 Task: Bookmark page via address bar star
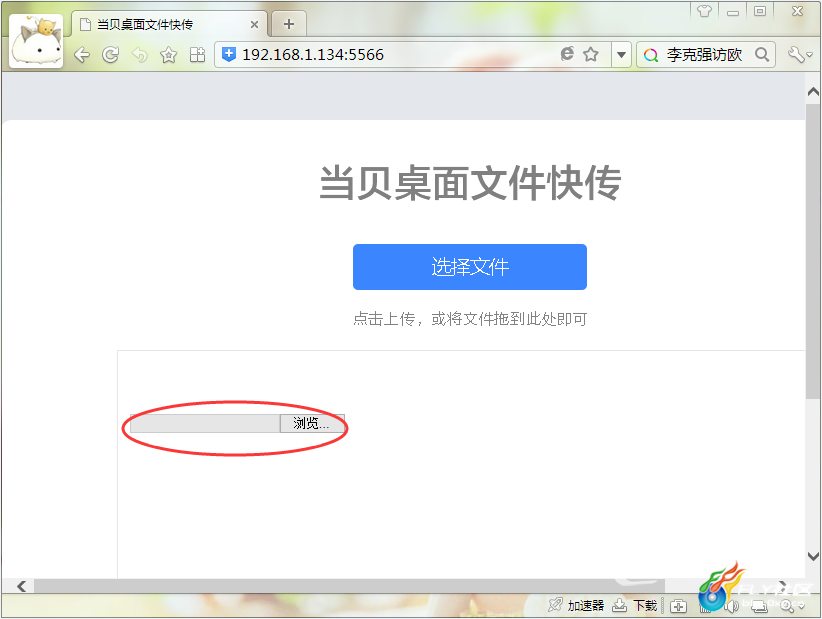(x=591, y=54)
